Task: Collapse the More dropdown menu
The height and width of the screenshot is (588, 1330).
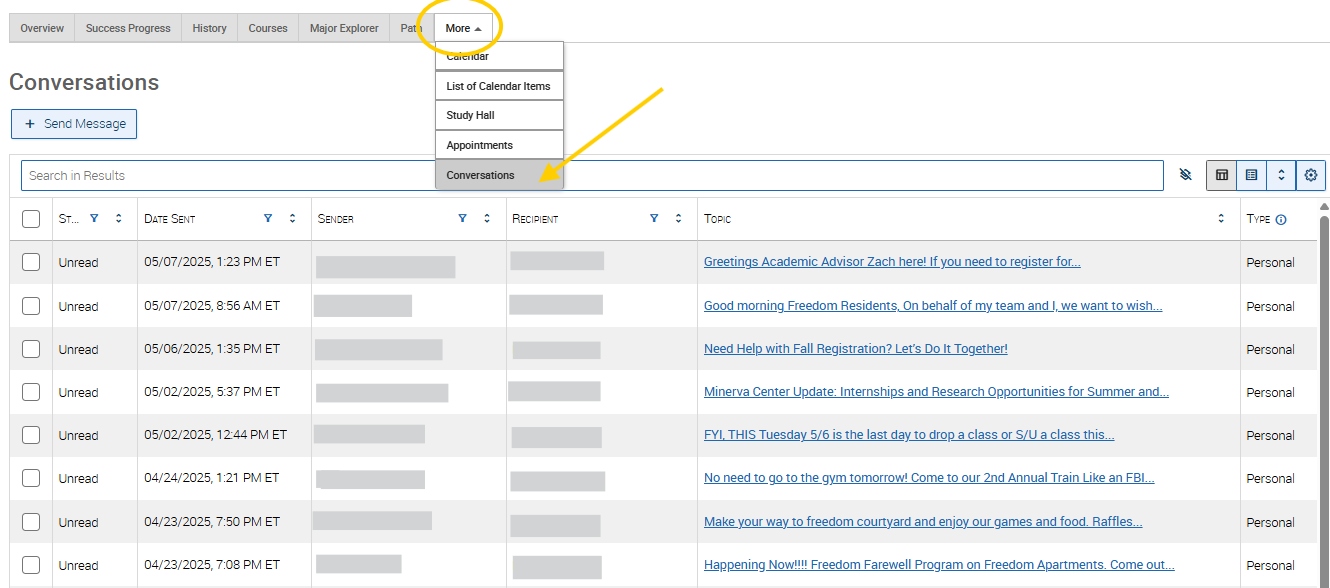Action: [463, 28]
